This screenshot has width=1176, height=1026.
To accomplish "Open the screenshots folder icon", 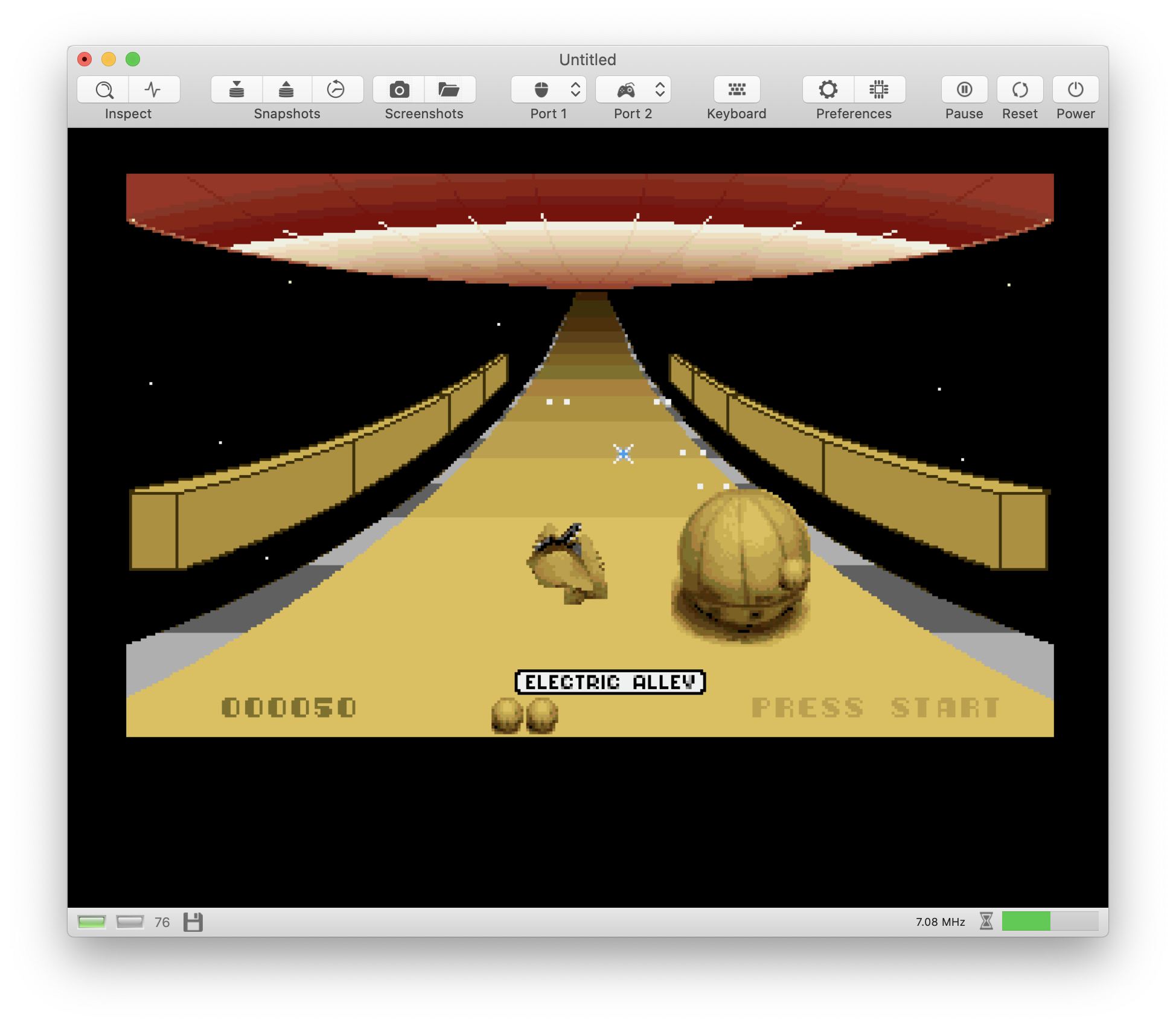I will pyautogui.click(x=450, y=89).
